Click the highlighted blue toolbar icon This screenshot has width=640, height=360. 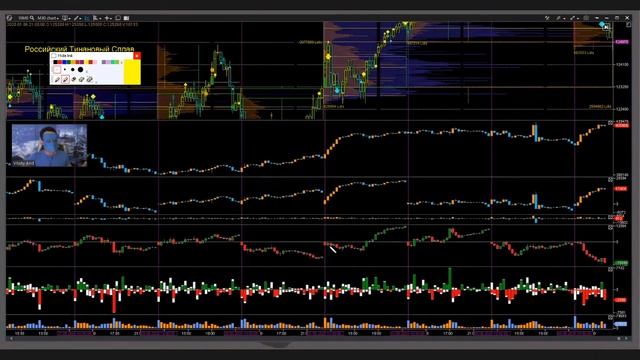[x=87, y=18]
